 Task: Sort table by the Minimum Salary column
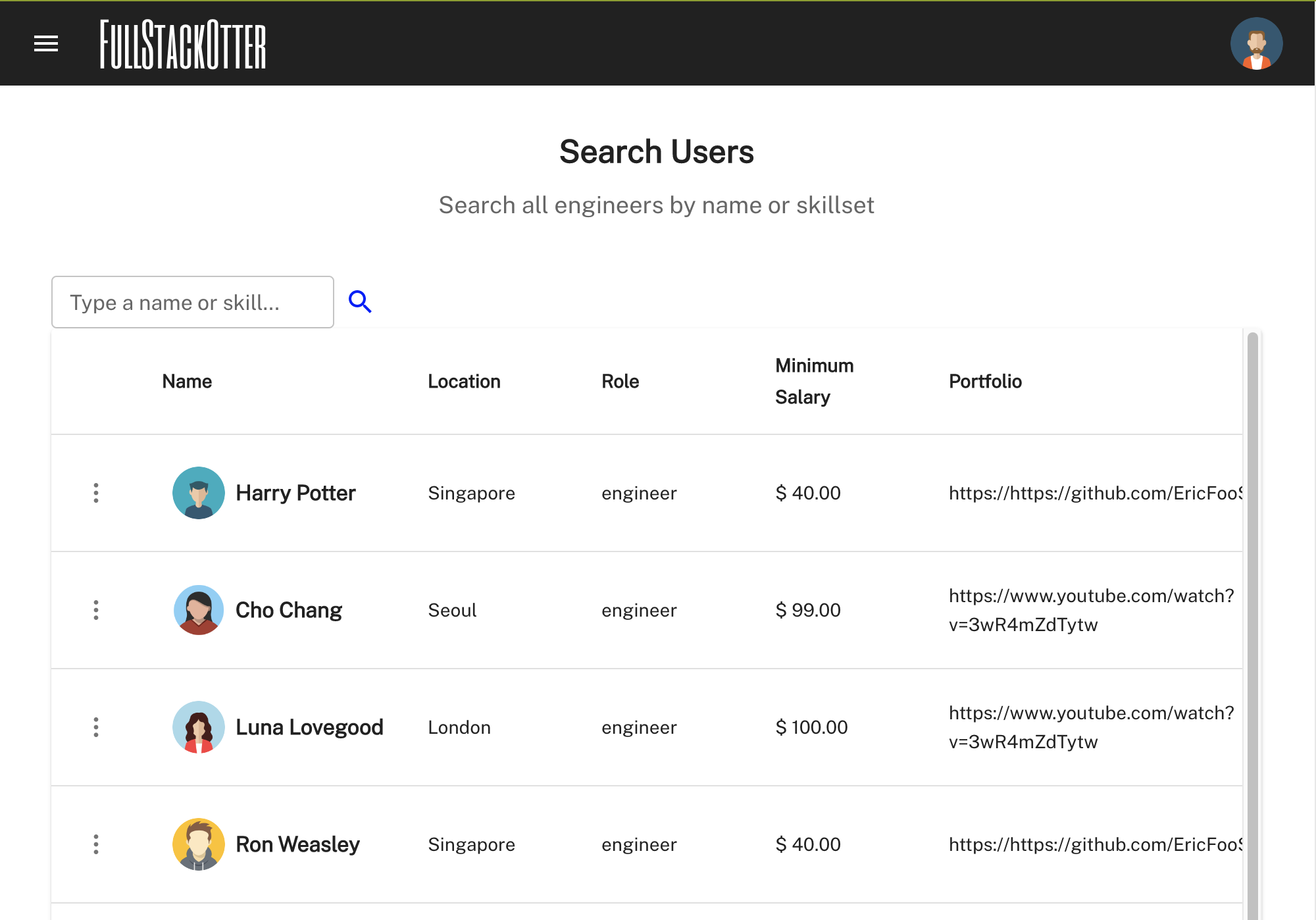point(814,381)
